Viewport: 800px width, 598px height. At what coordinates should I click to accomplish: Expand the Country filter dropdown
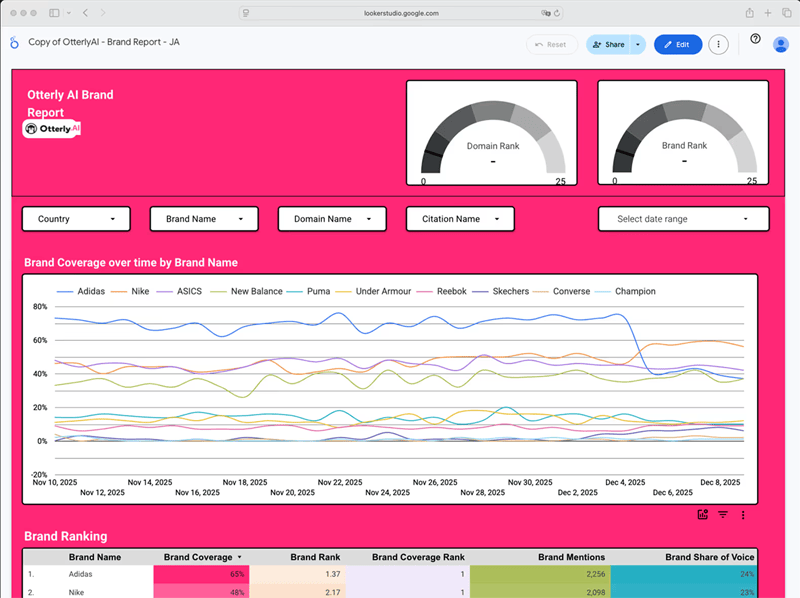point(76,219)
